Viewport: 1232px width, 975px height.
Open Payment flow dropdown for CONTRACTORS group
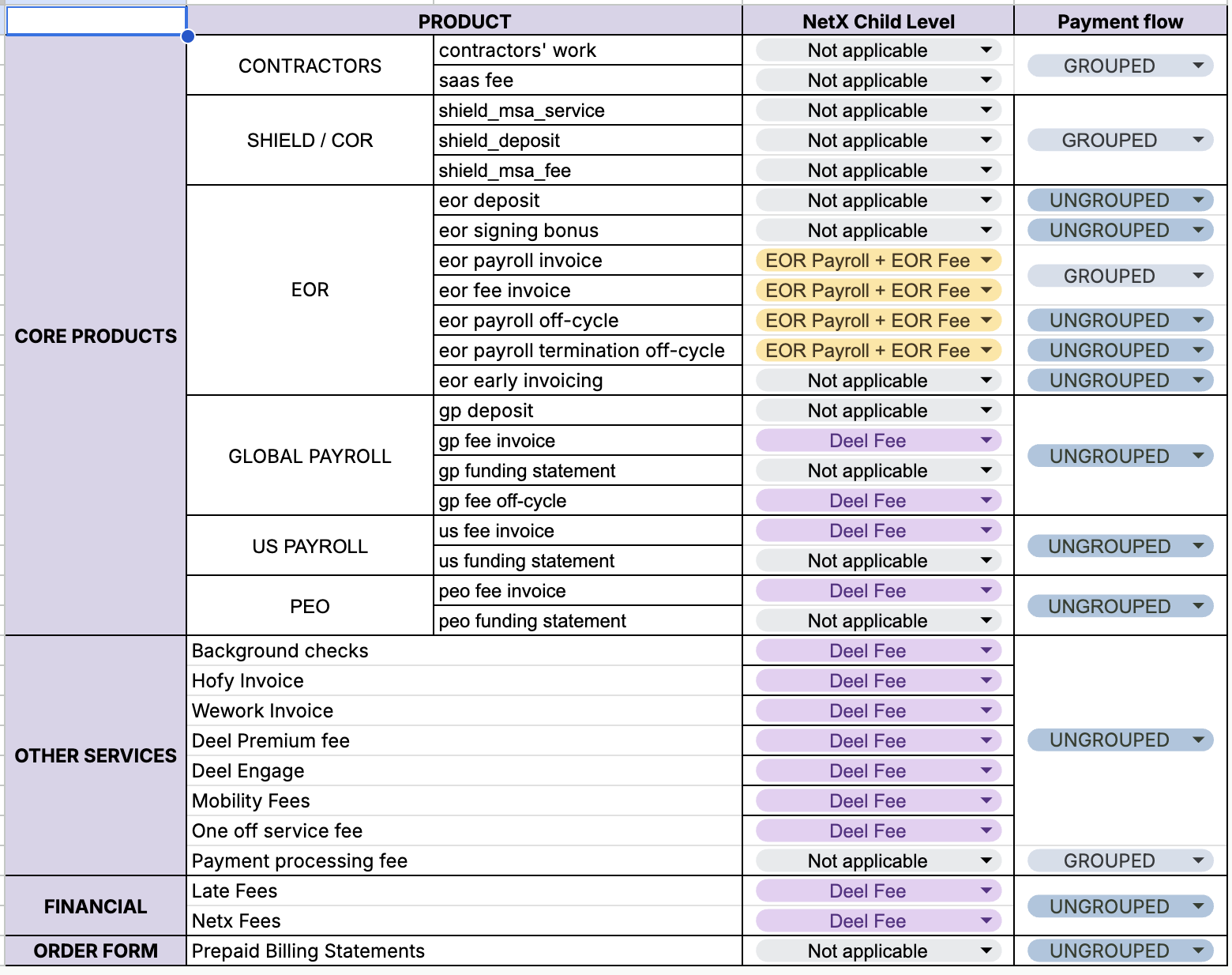pos(1198,66)
